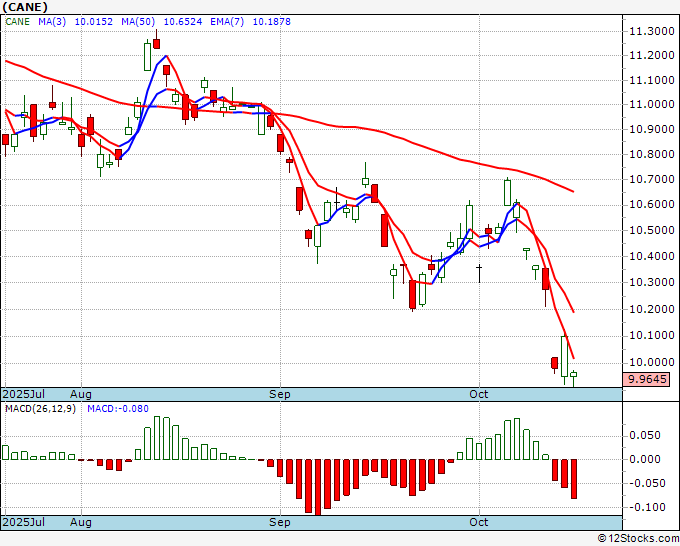Click the current price tag 9.9645
Screen dimensions: 680x546
point(646,379)
